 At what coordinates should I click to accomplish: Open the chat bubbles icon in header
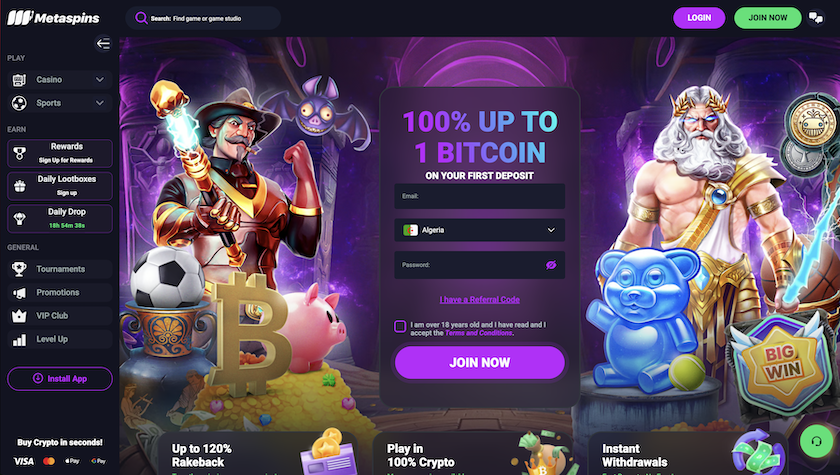point(816,18)
